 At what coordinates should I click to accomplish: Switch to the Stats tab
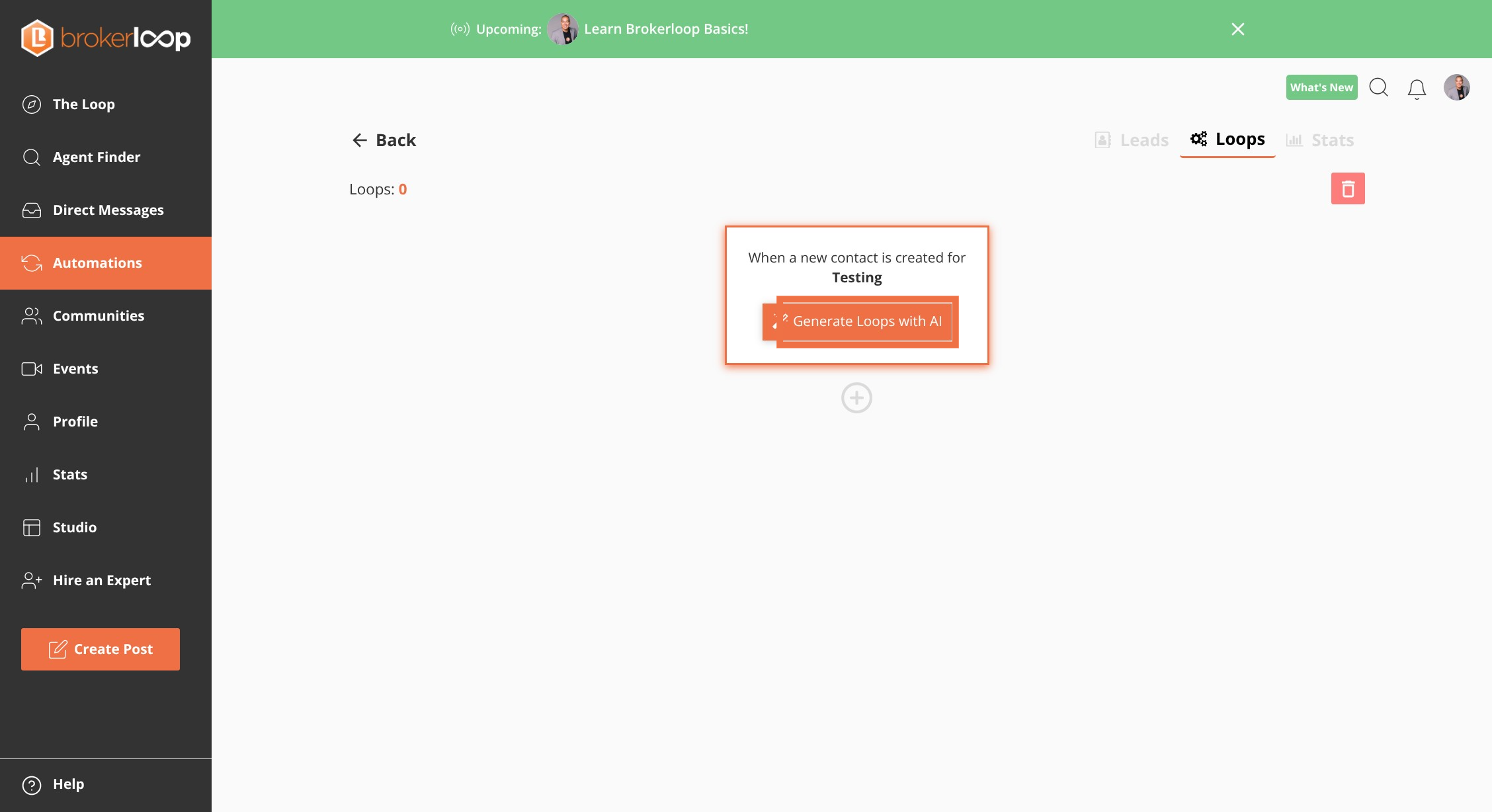(x=1320, y=140)
